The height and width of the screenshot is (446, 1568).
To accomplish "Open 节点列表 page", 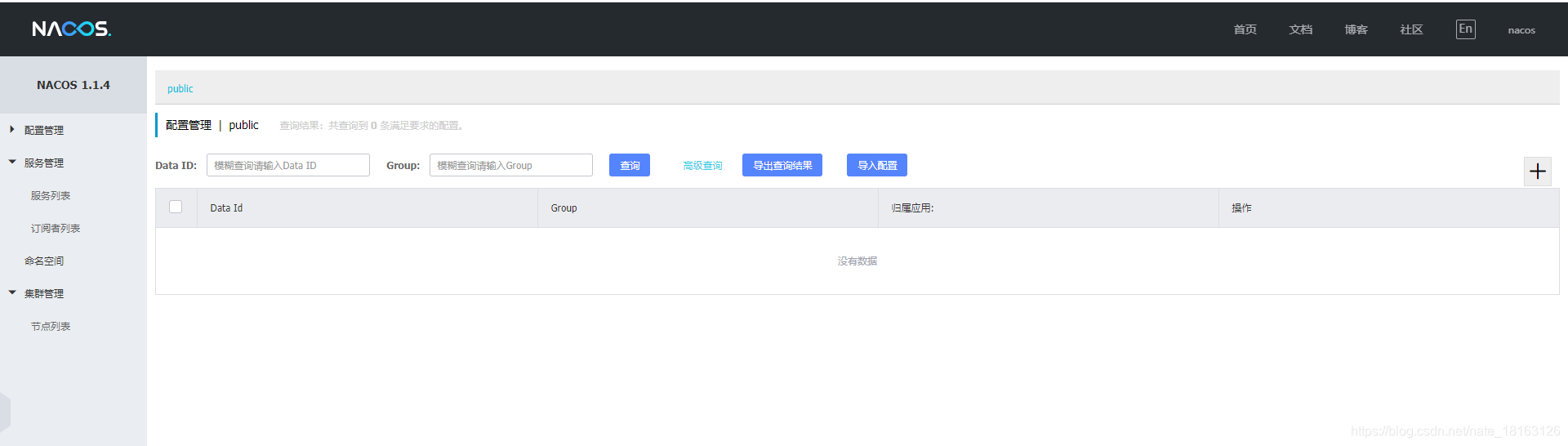I will (51, 326).
